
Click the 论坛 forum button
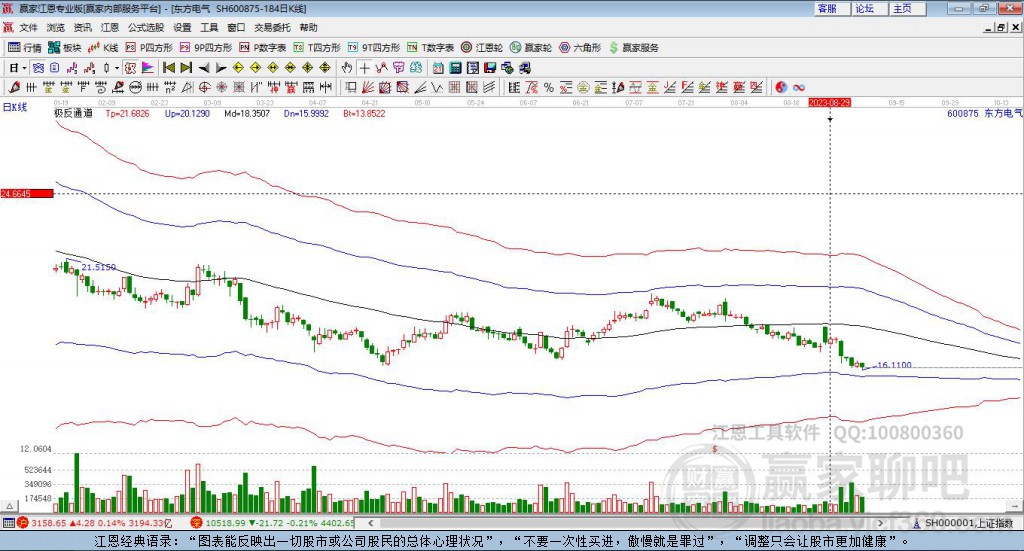coord(864,8)
